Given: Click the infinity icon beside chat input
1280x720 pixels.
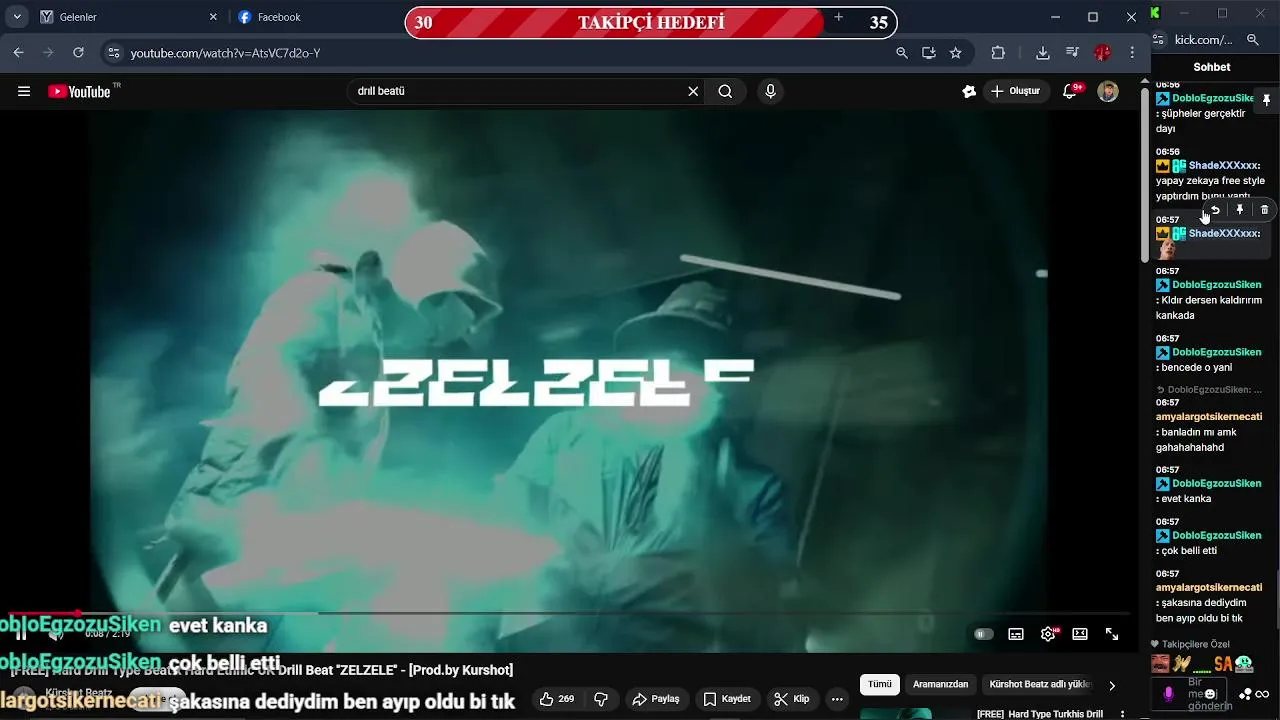Looking at the screenshot, I should [1262, 694].
